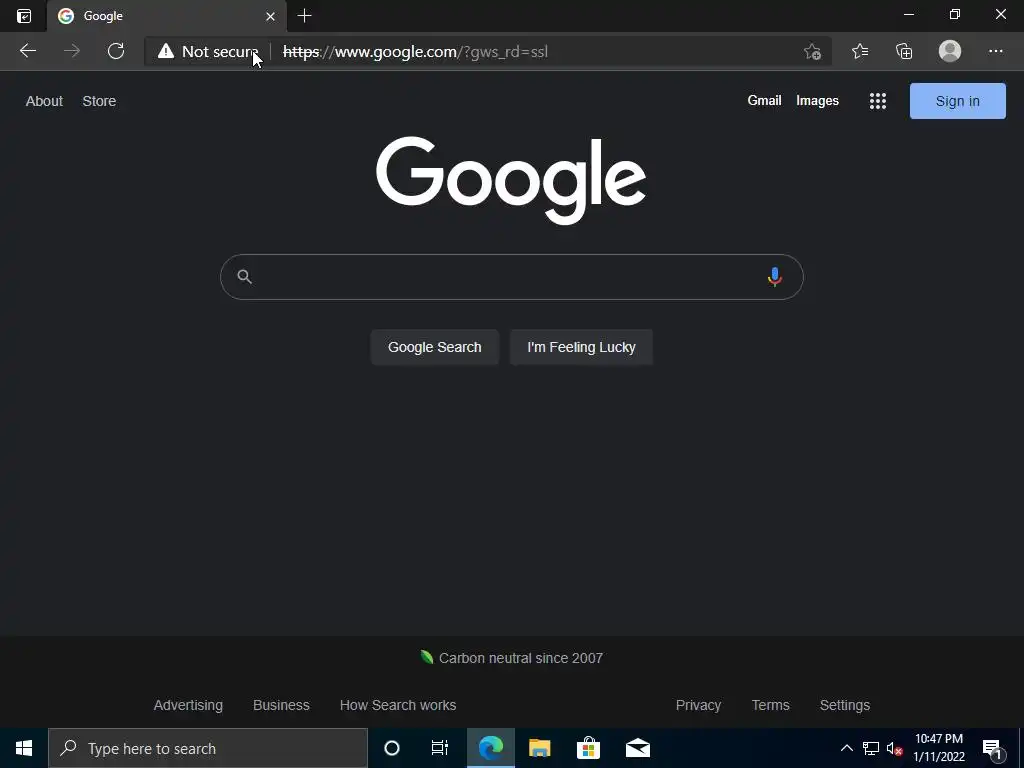Open the network status tray icon
Image resolution: width=1024 pixels, height=768 pixels.
tap(871, 748)
